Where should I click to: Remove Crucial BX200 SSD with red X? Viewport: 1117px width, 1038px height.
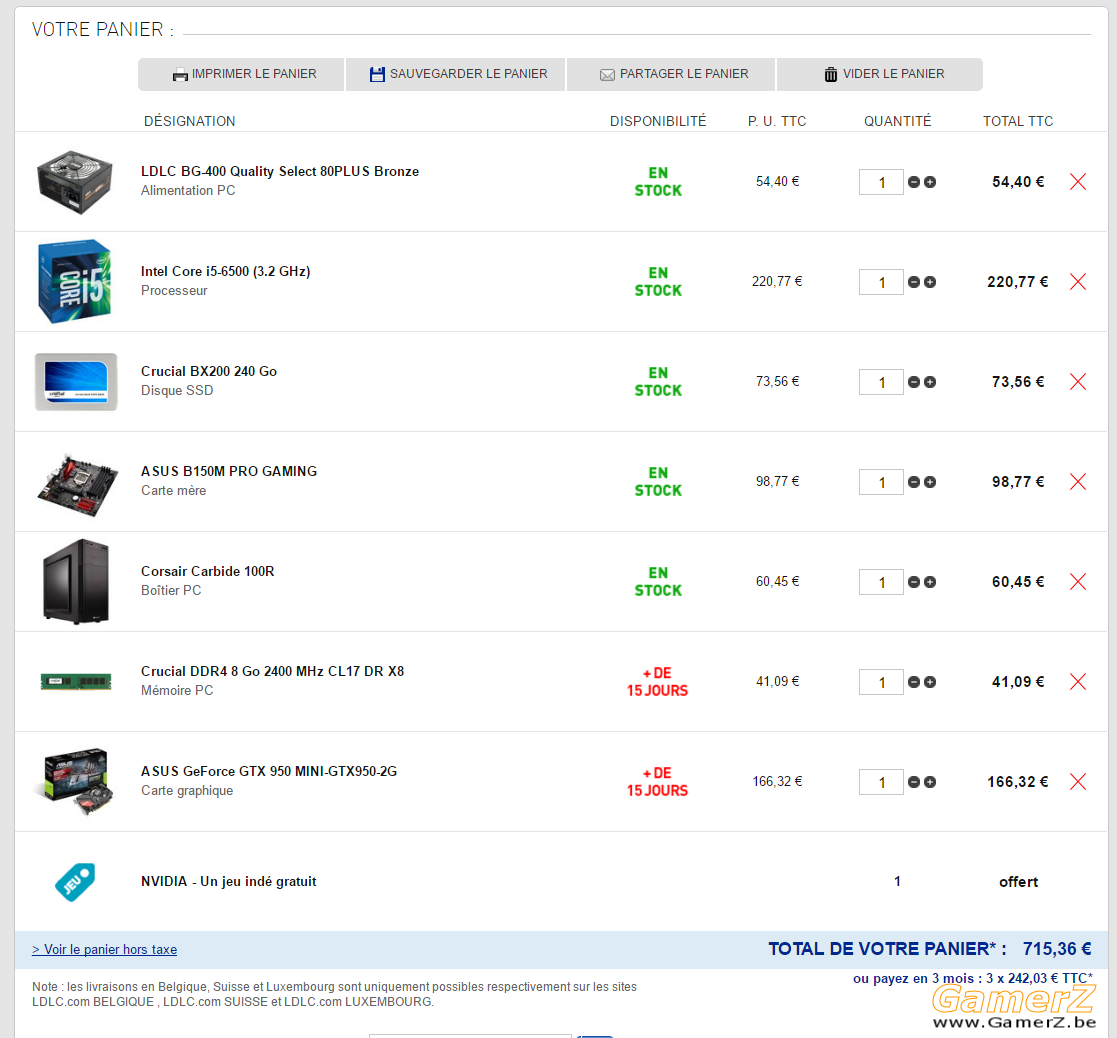[1078, 382]
